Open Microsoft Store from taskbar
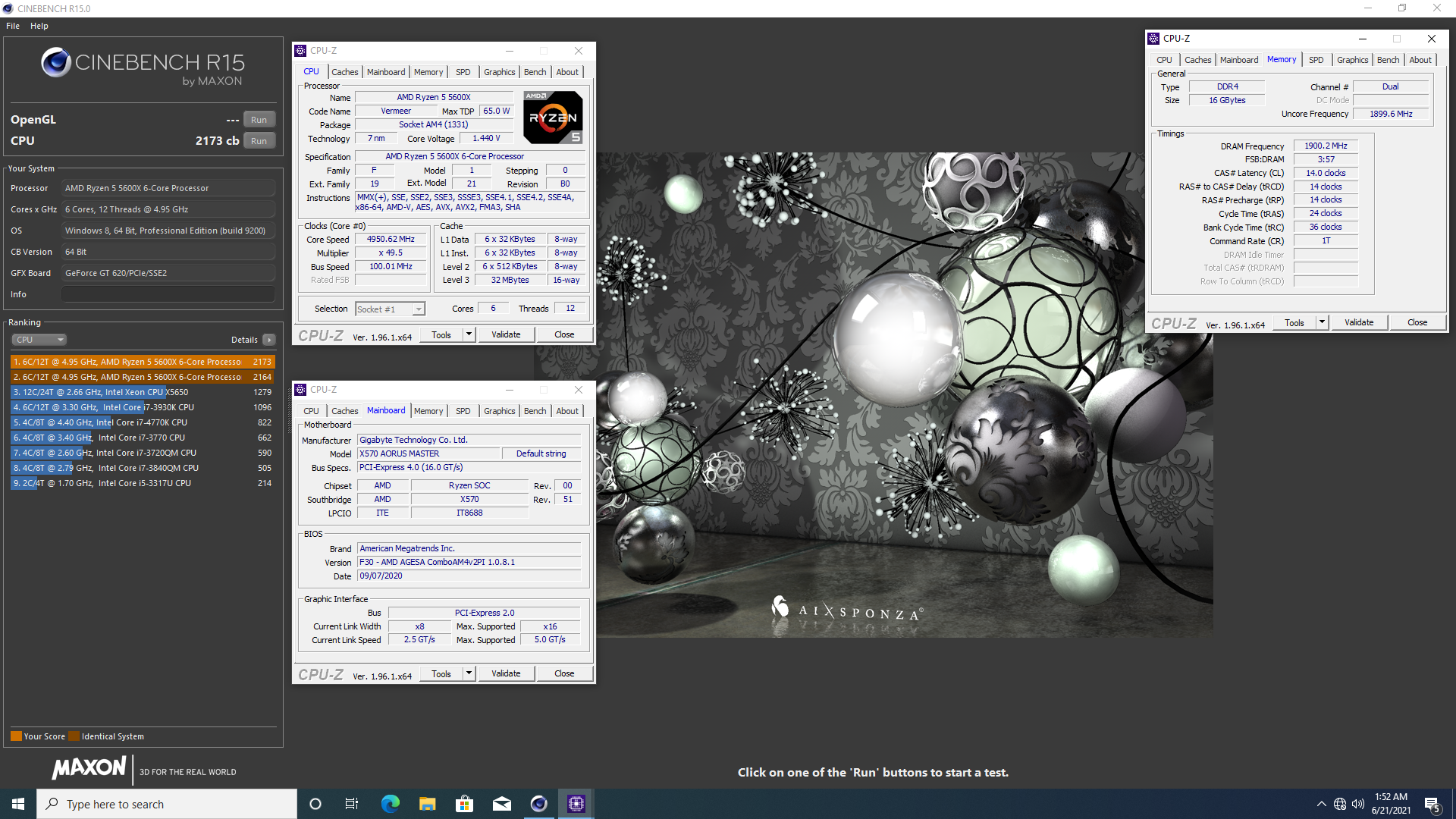Viewport: 1456px width, 819px height. [464, 804]
